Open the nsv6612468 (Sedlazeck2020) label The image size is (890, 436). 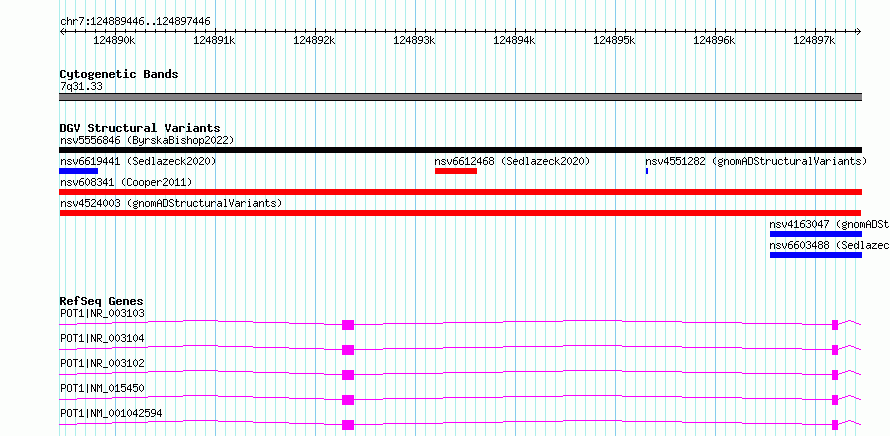(x=513, y=161)
